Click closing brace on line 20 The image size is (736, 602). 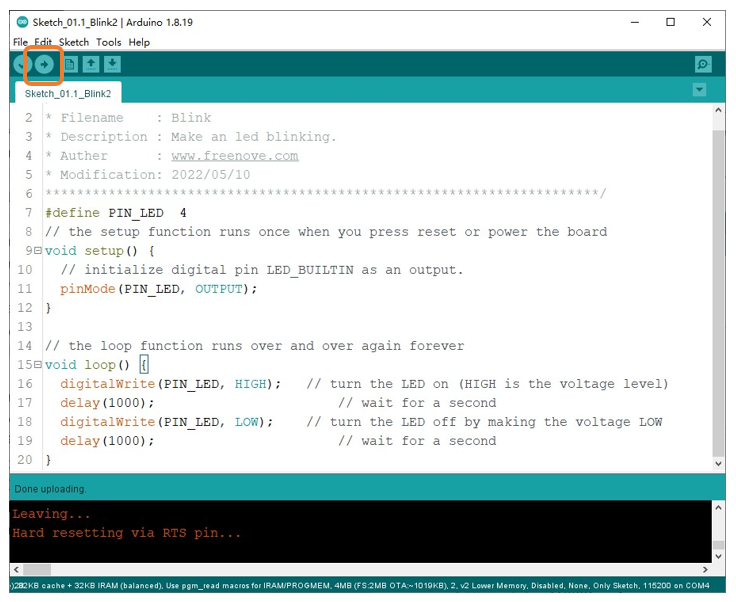pyautogui.click(x=48, y=460)
